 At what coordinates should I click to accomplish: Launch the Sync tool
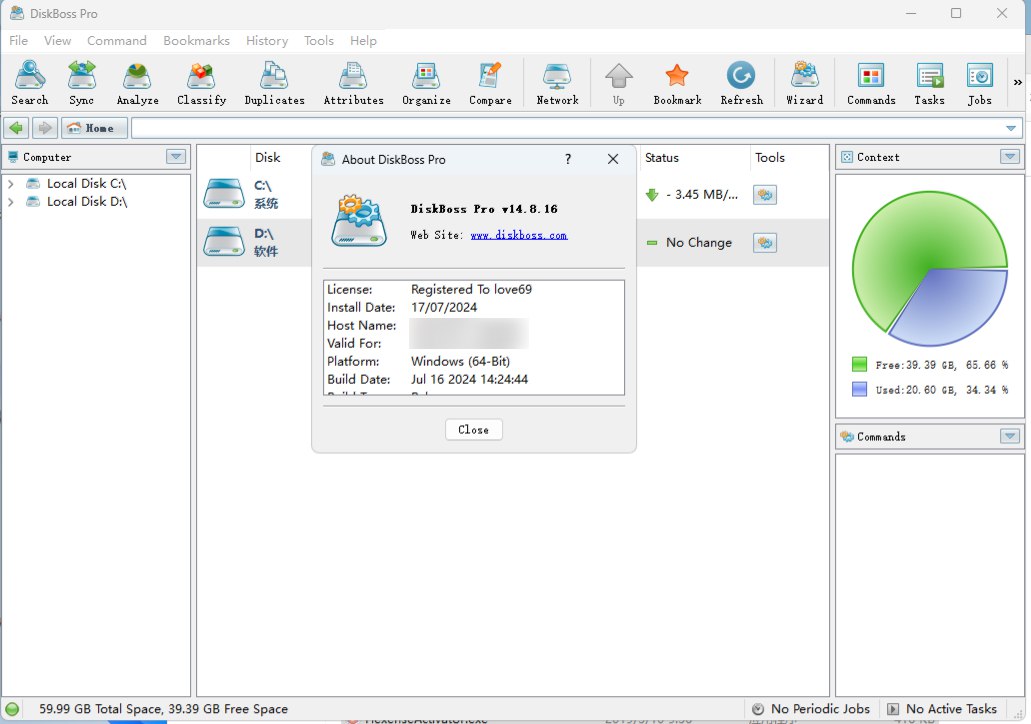point(82,83)
